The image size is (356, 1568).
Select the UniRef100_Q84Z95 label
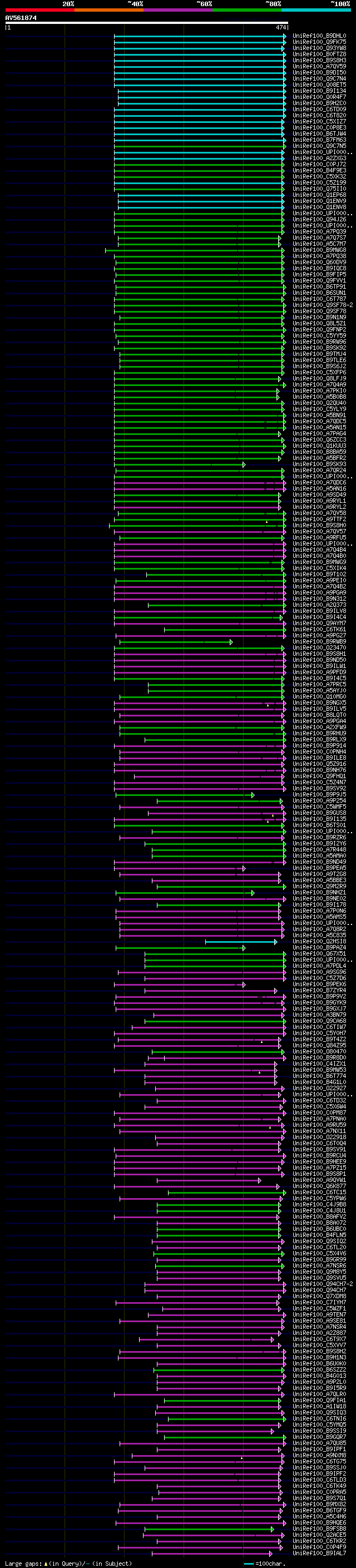319,1046
